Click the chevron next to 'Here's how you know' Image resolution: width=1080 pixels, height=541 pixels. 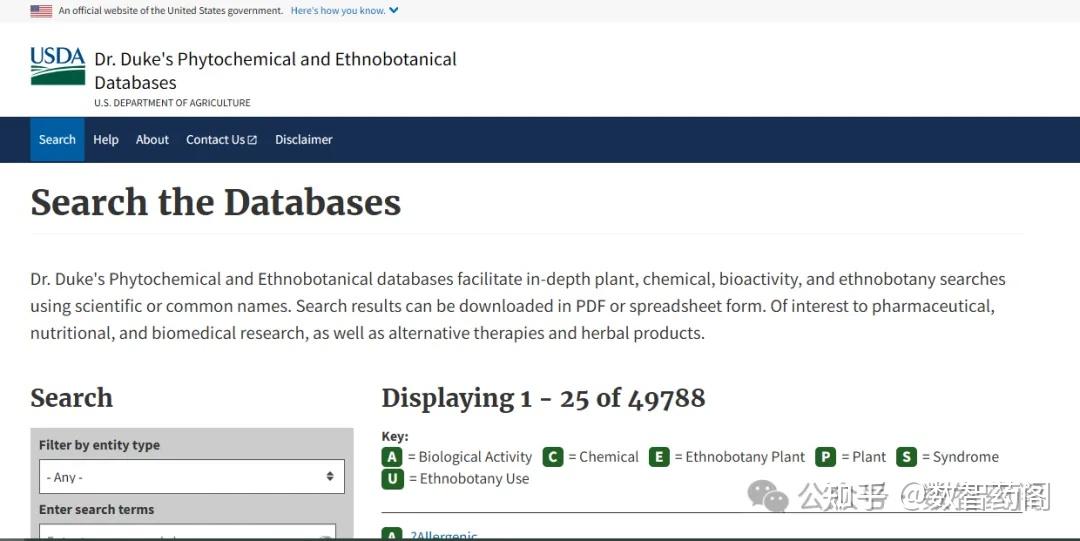point(393,11)
